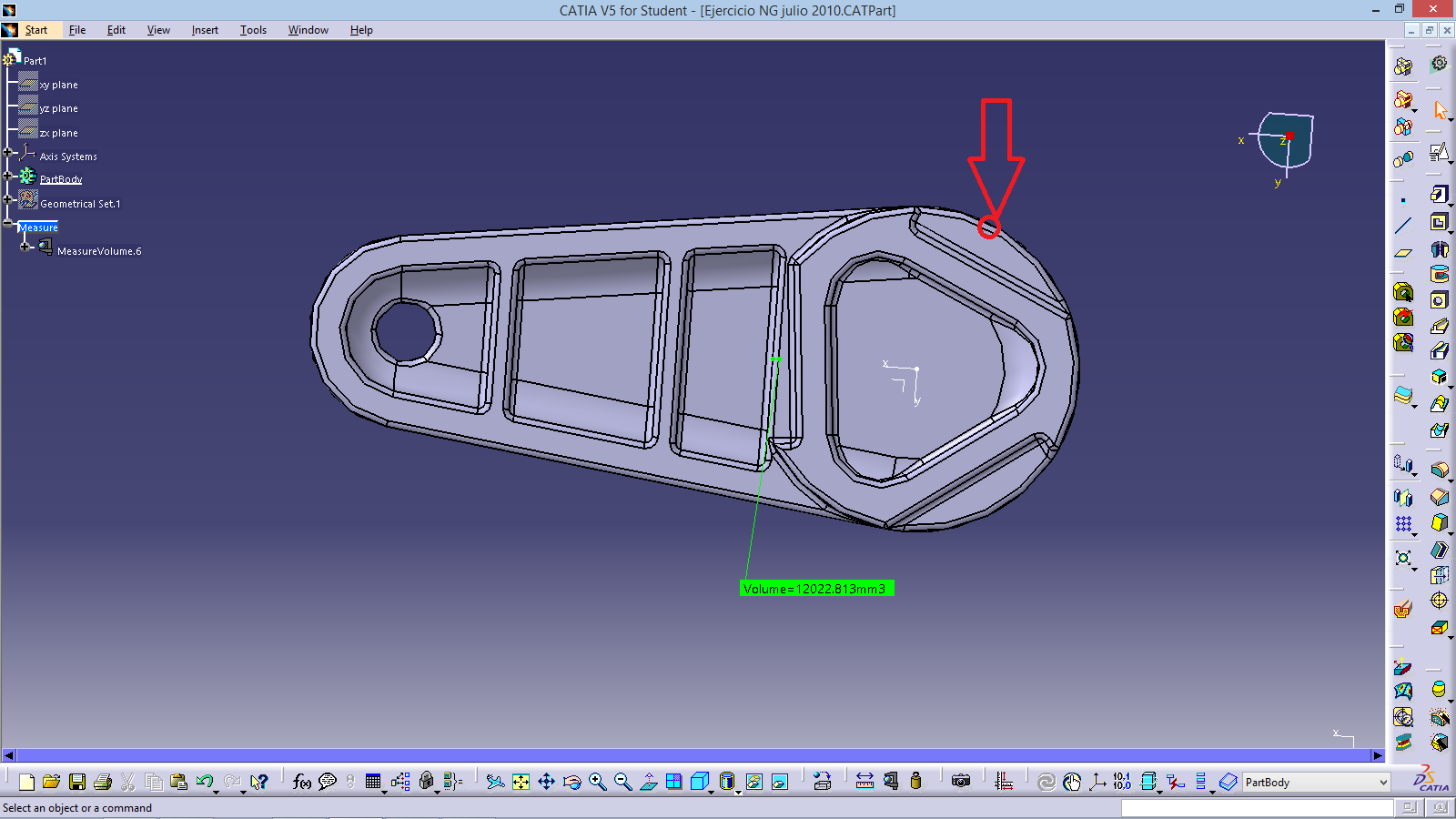Open the Edit menu

[116, 30]
